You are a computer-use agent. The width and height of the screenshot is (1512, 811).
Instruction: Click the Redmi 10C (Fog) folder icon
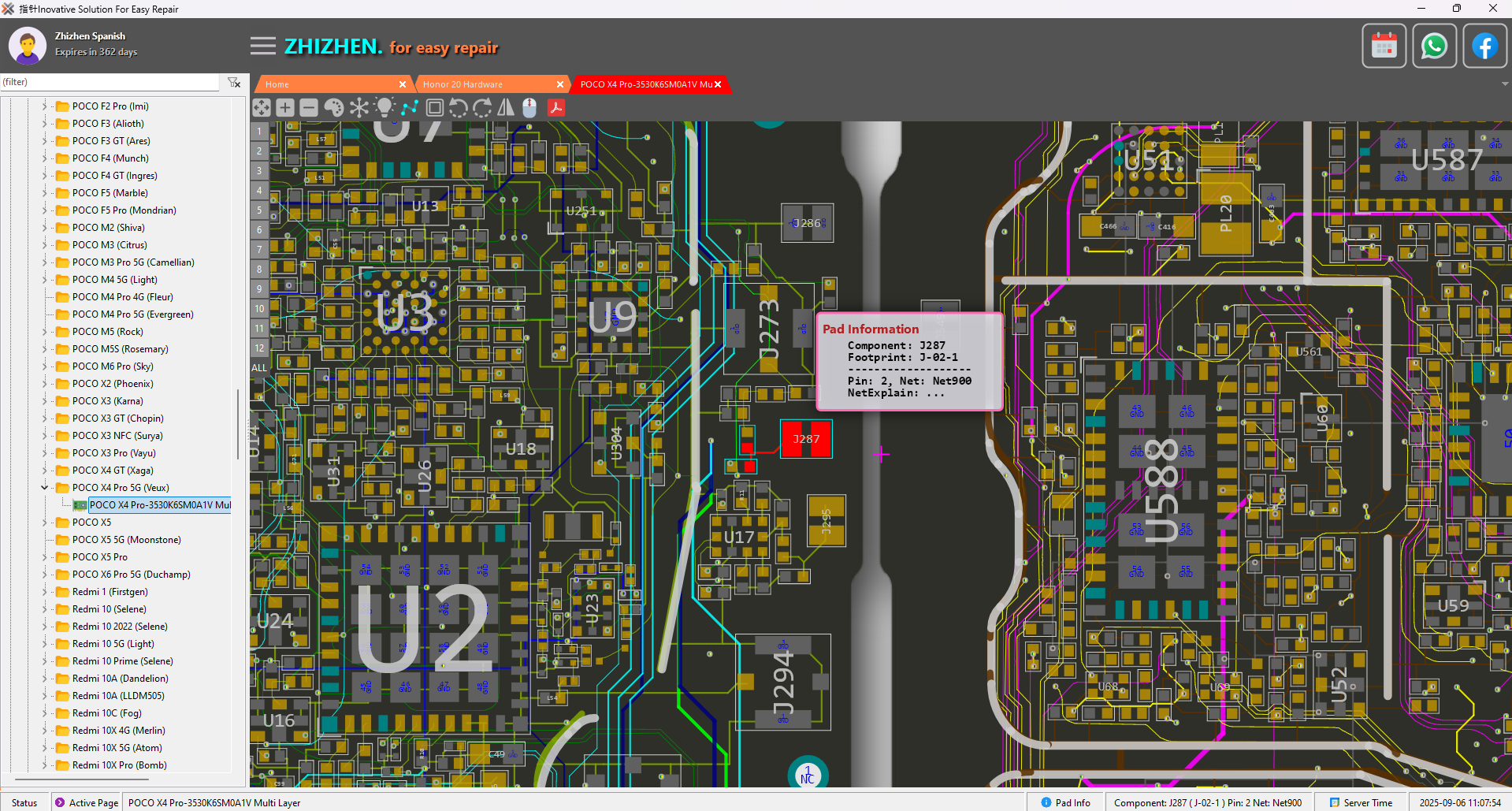pos(62,713)
